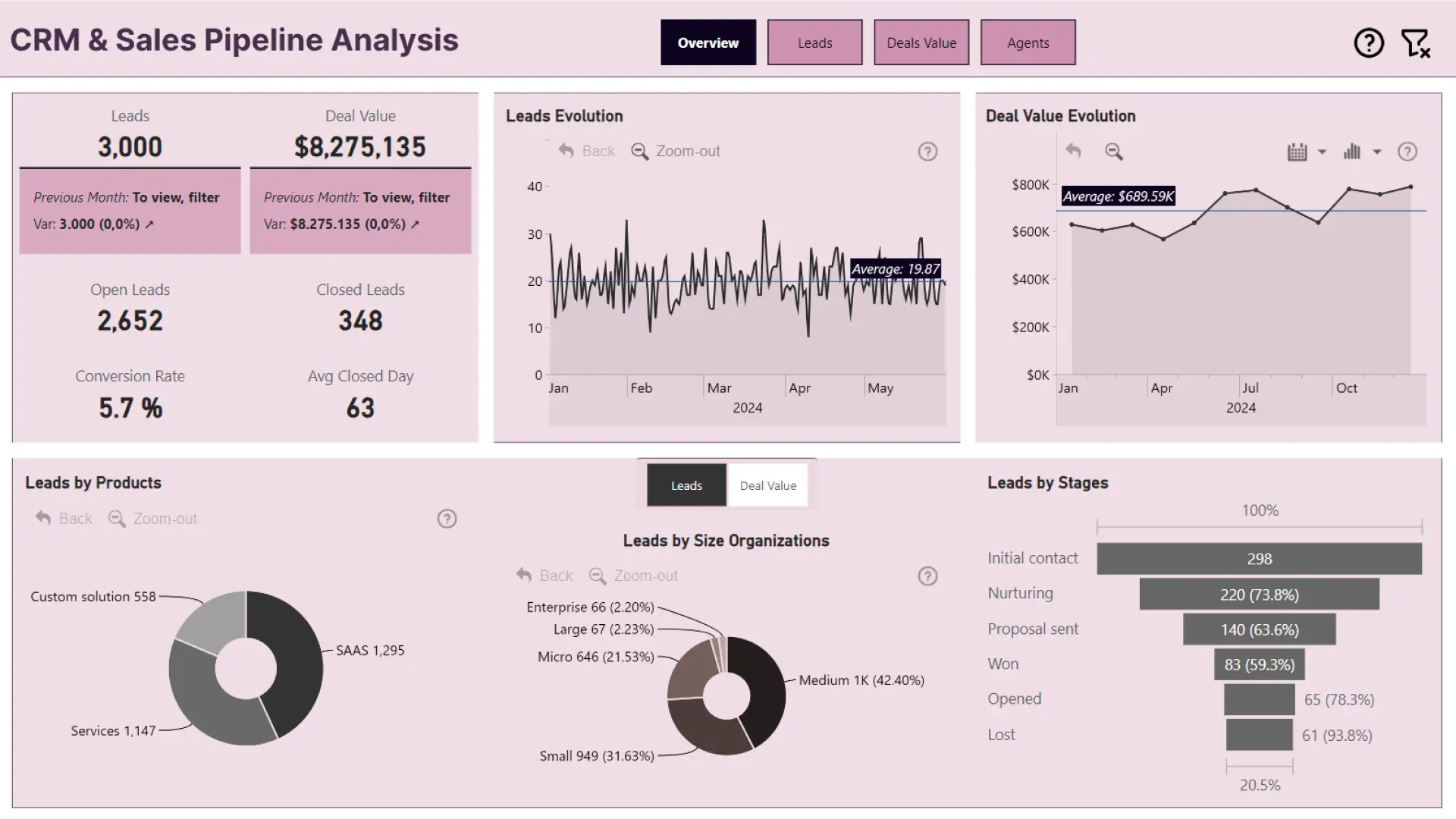
Task: Click Zoom-out magnifier in Leads by Products
Action: (x=117, y=519)
